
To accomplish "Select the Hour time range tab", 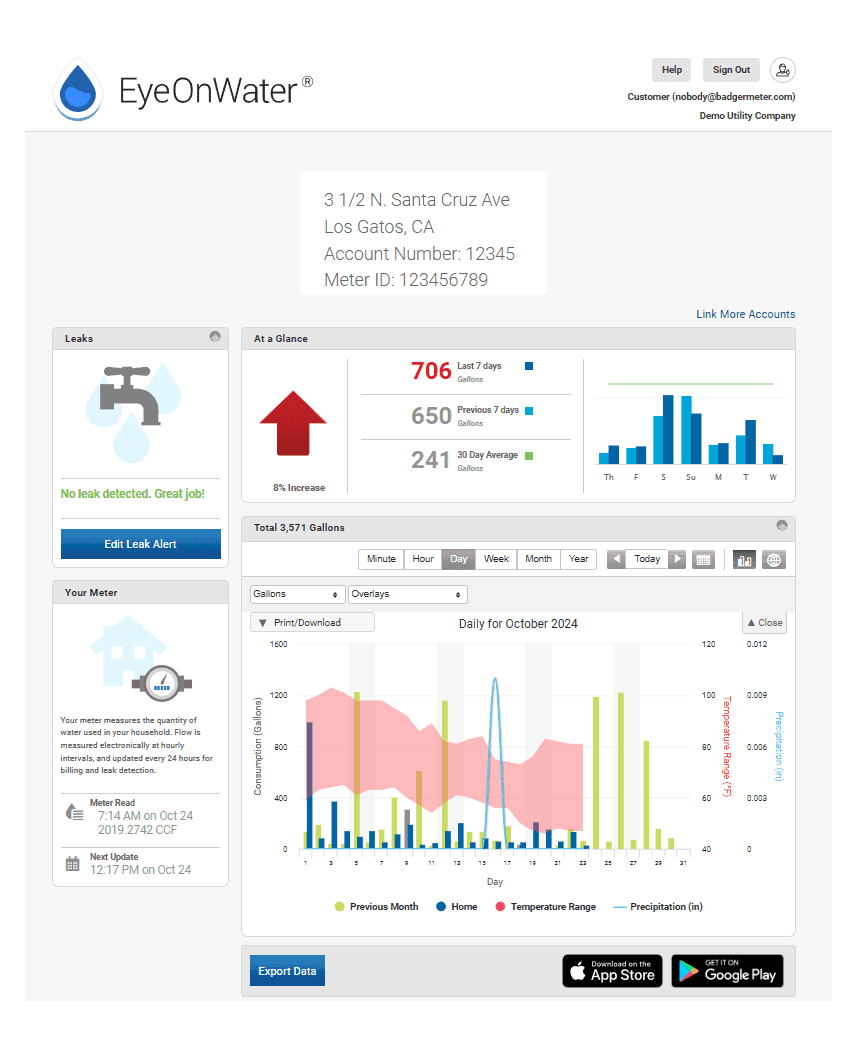I will (x=423, y=559).
